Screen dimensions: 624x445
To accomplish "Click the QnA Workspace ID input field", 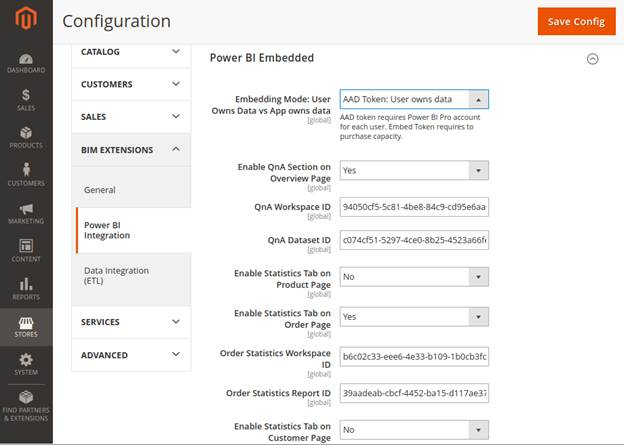I will (x=414, y=207).
